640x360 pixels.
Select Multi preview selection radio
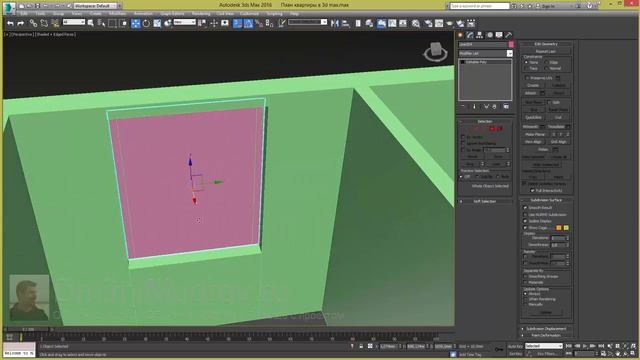[x=498, y=177]
